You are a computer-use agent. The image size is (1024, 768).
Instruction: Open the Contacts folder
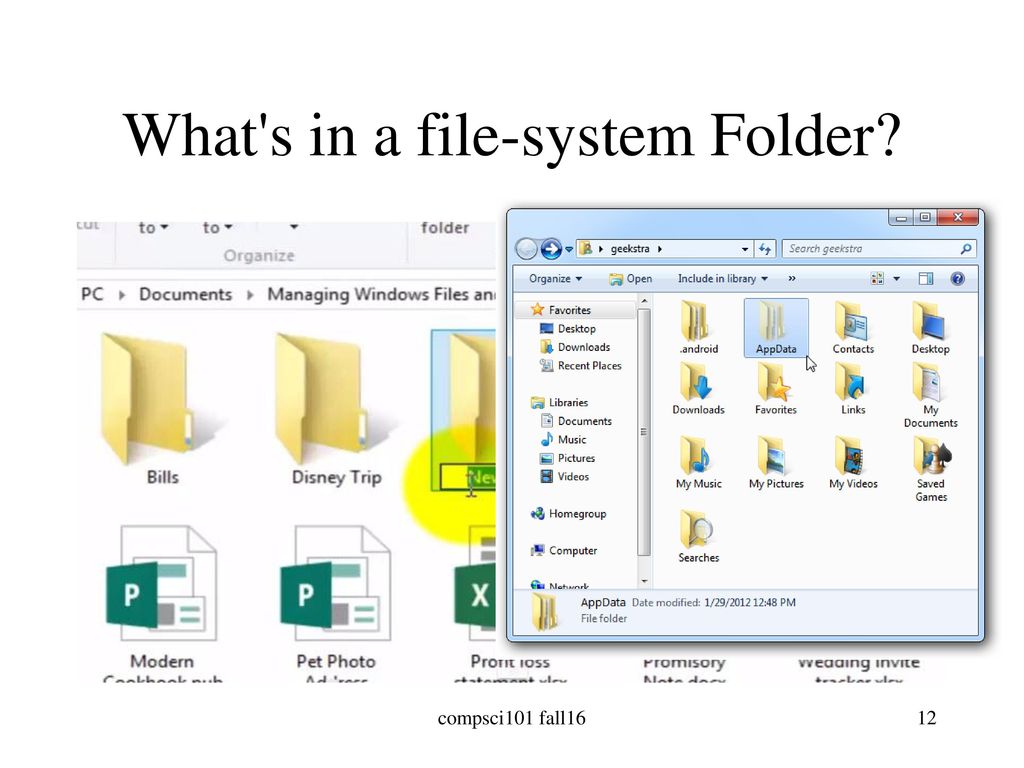[853, 327]
